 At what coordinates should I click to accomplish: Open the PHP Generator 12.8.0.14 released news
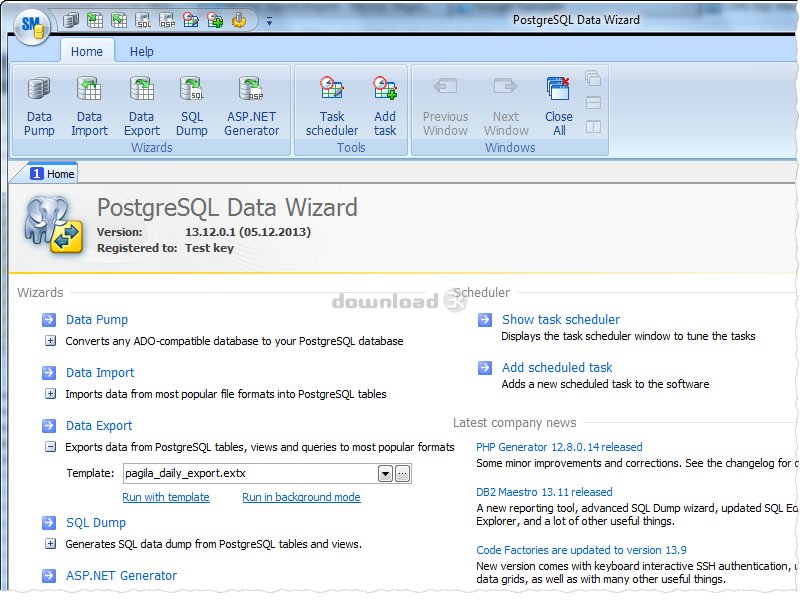[x=559, y=447]
